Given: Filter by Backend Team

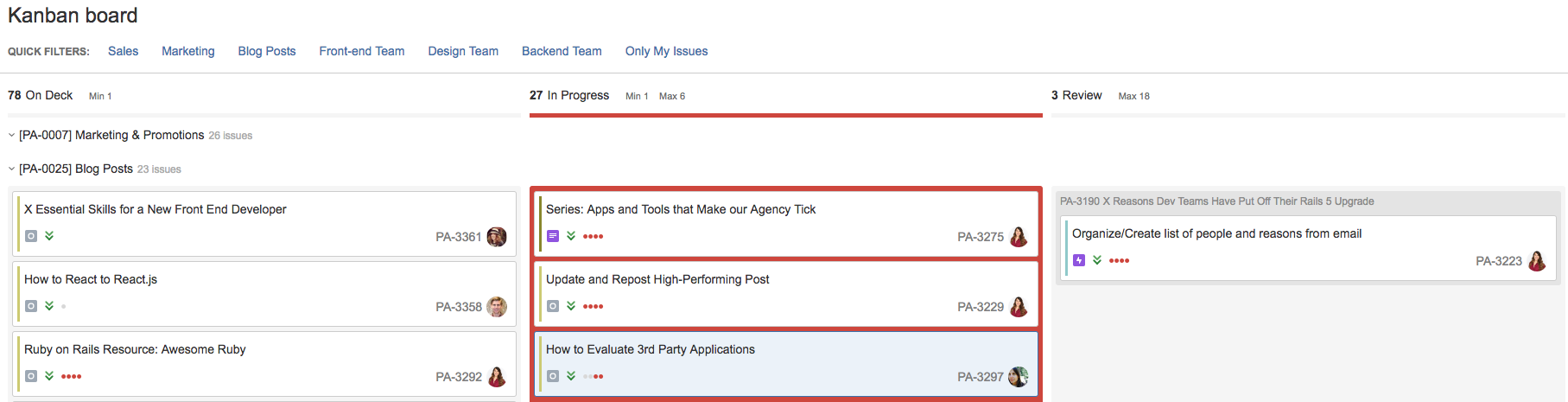Looking at the screenshot, I should point(562,51).
